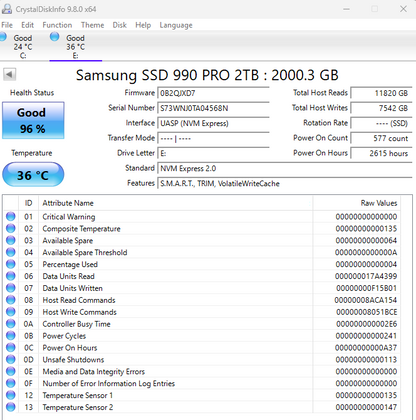Click the Interface field UASP (NVM Express)
This screenshot has height=420, width=416.
pos(213,123)
